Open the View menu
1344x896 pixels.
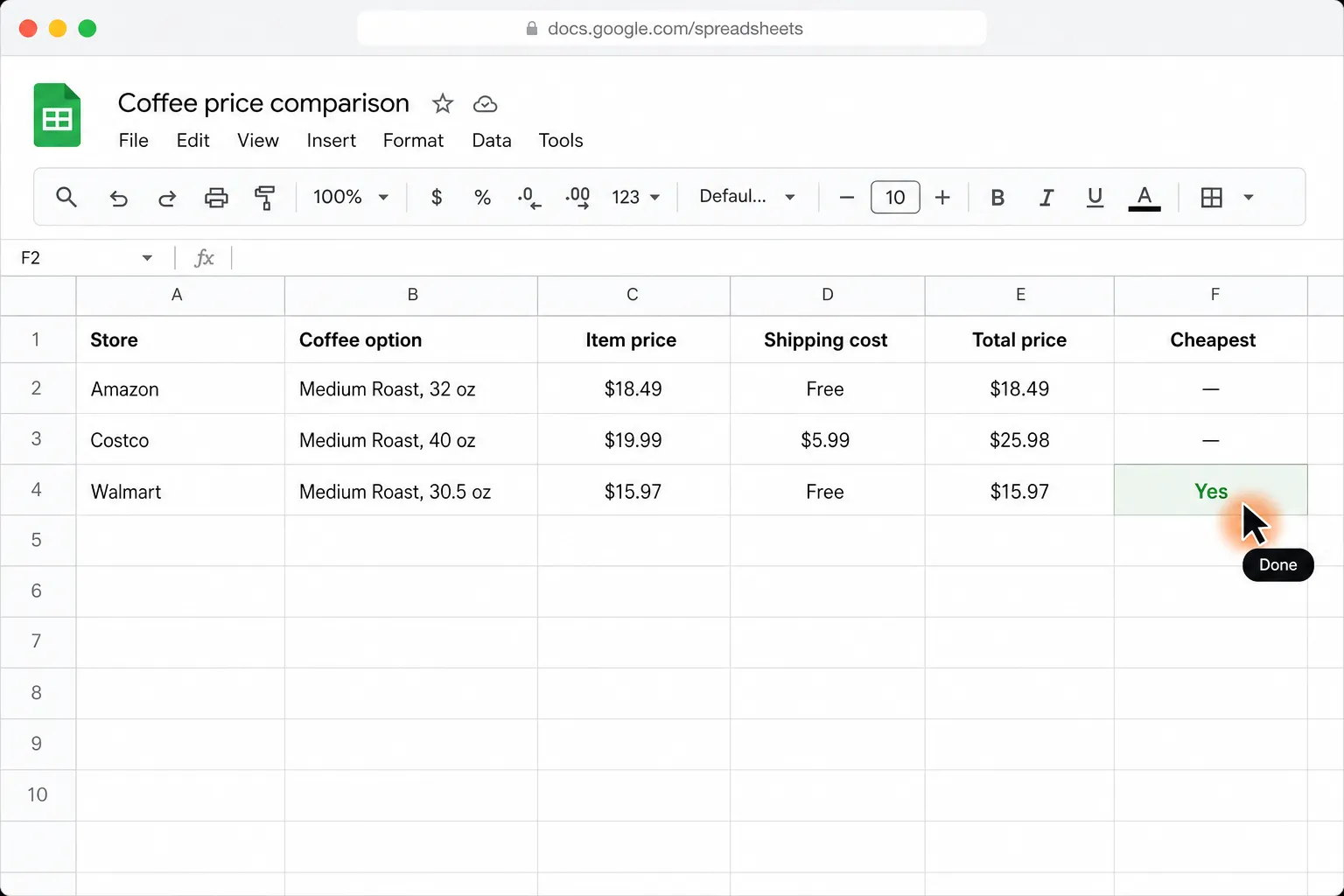point(258,141)
